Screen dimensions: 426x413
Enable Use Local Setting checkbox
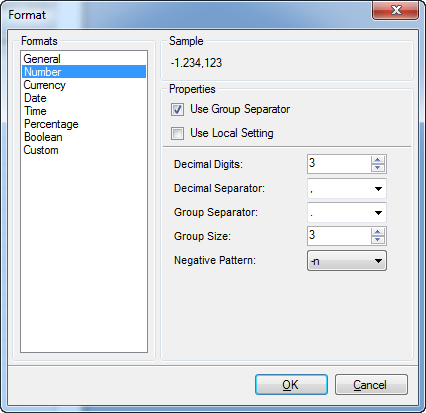pyautogui.click(x=177, y=133)
